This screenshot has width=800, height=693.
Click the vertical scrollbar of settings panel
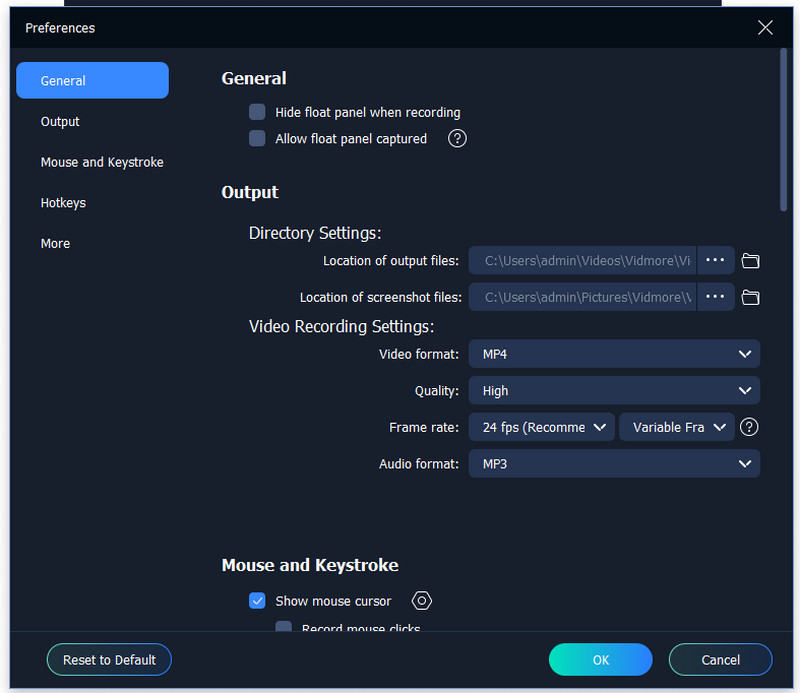click(784, 130)
